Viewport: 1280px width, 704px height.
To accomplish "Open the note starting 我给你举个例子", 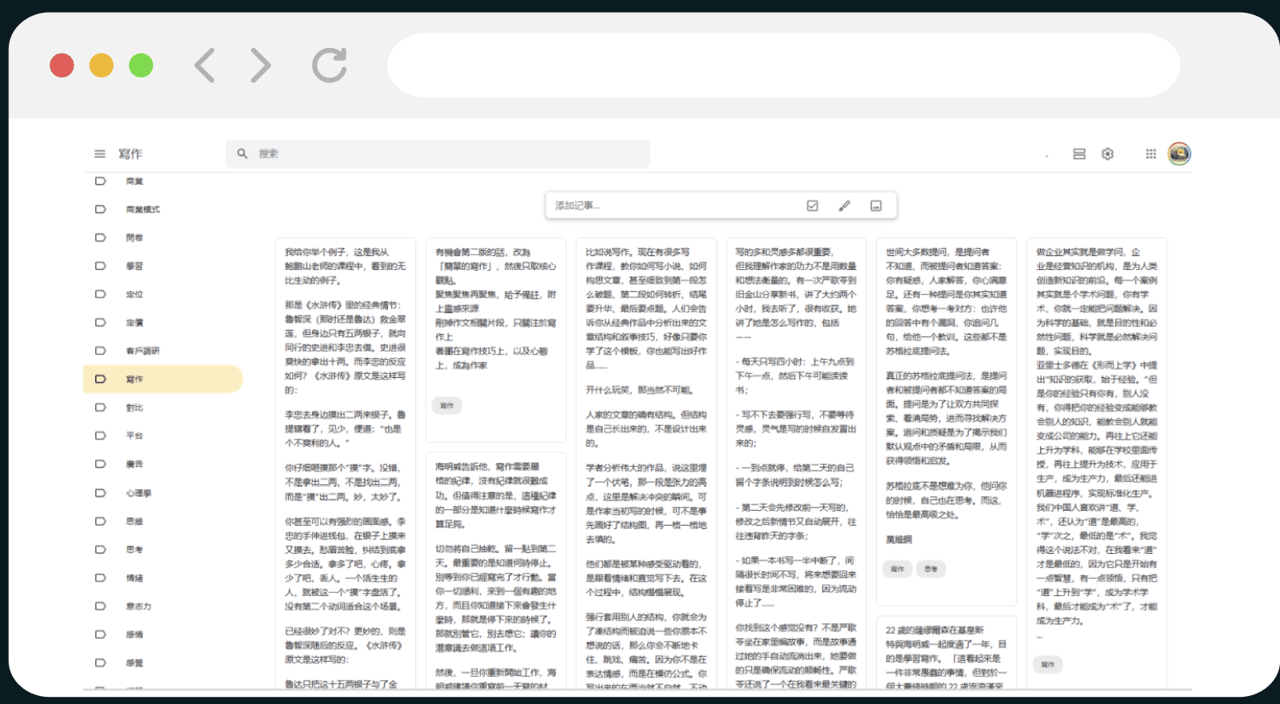I will click(345, 465).
